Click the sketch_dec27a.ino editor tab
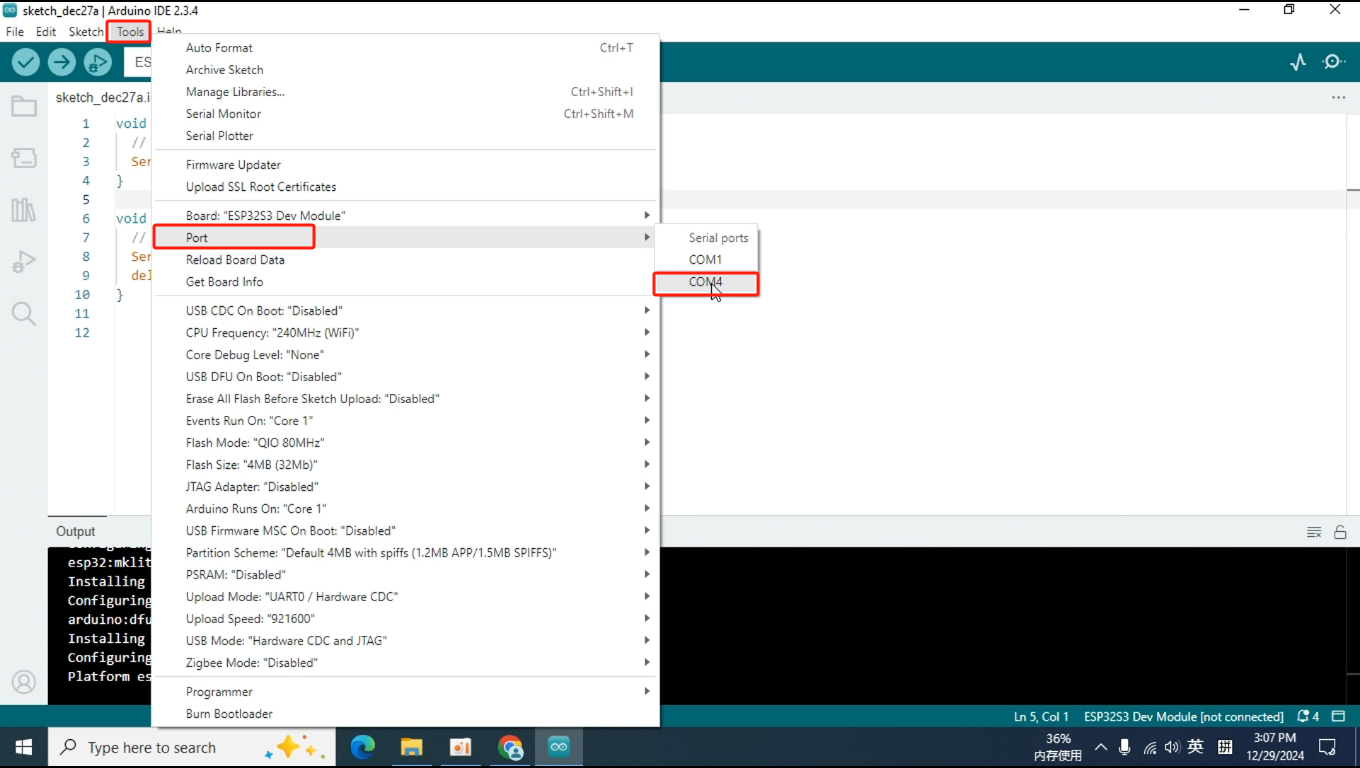The height and width of the screenshot is (768, 1360). point(100,98)
